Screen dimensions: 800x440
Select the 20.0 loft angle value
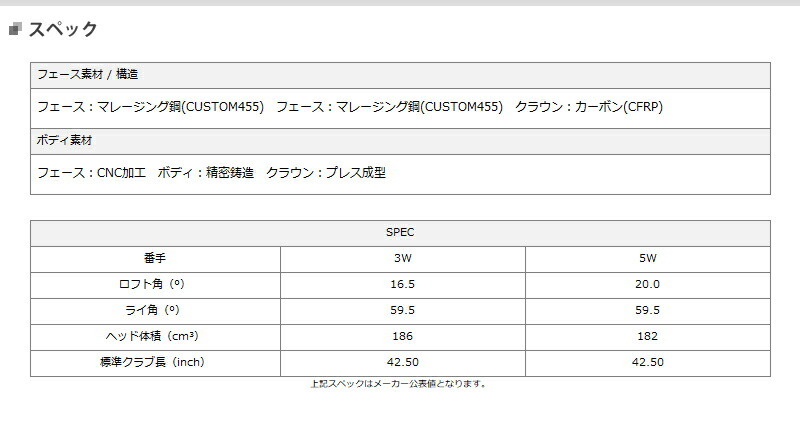(647, 284)
